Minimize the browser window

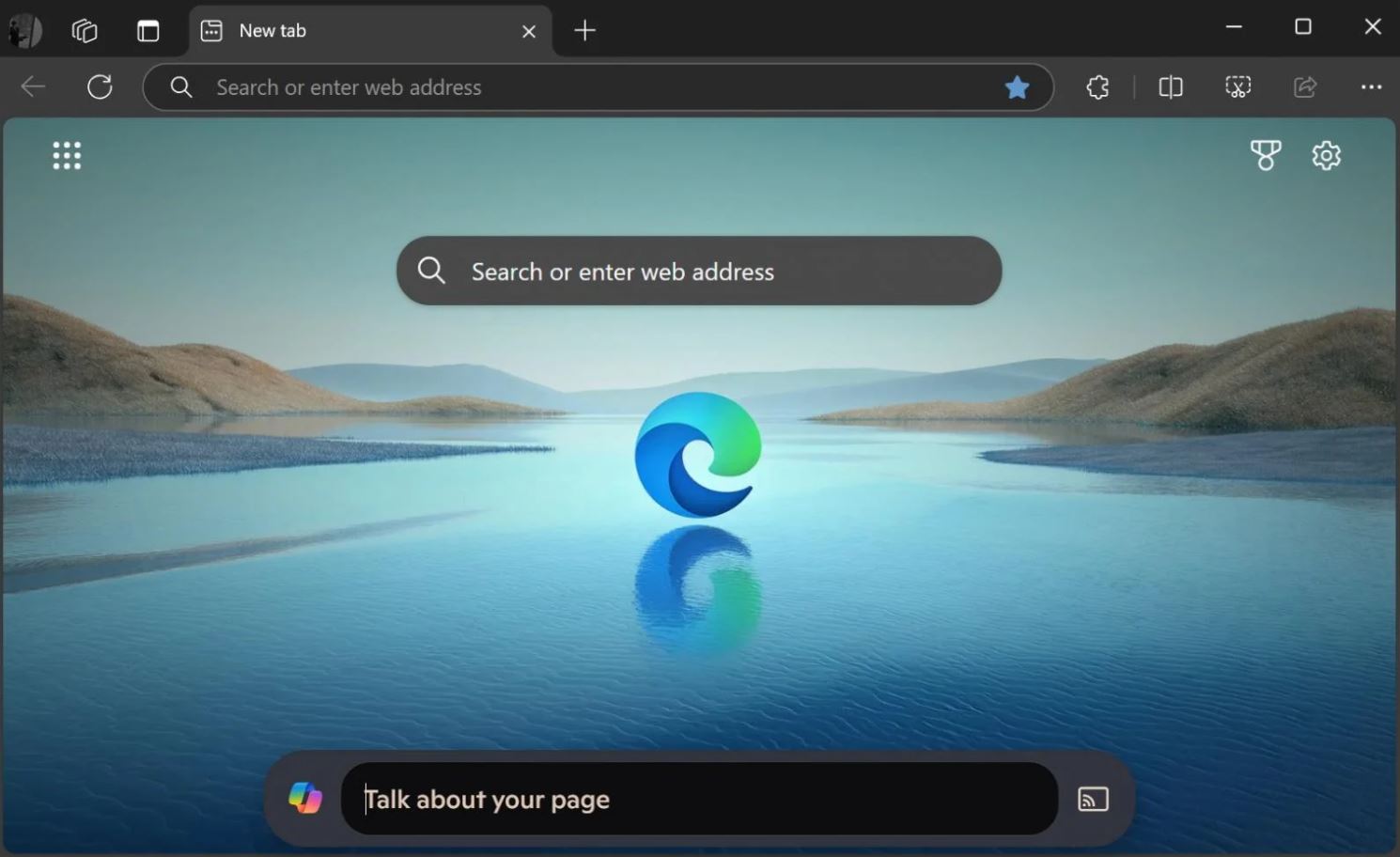[x=1235, y=27]
